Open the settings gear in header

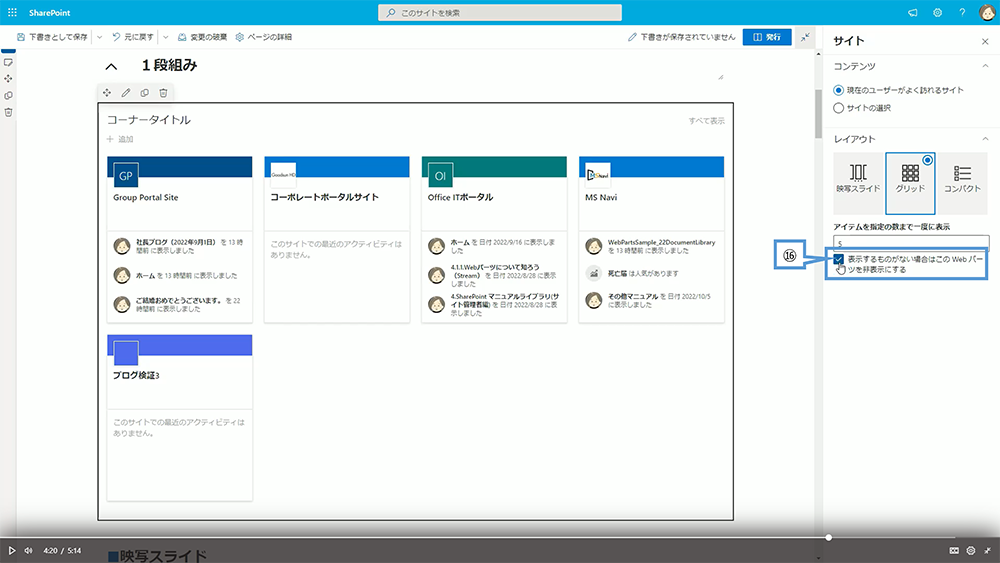(x=938, y=13)
